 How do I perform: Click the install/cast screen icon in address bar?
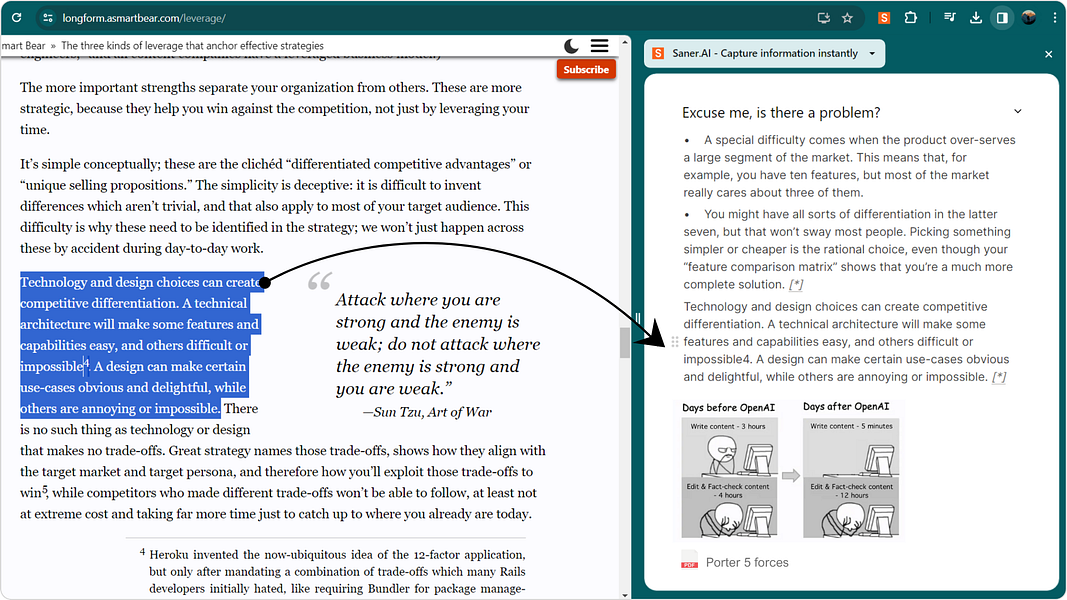point(823,18)
